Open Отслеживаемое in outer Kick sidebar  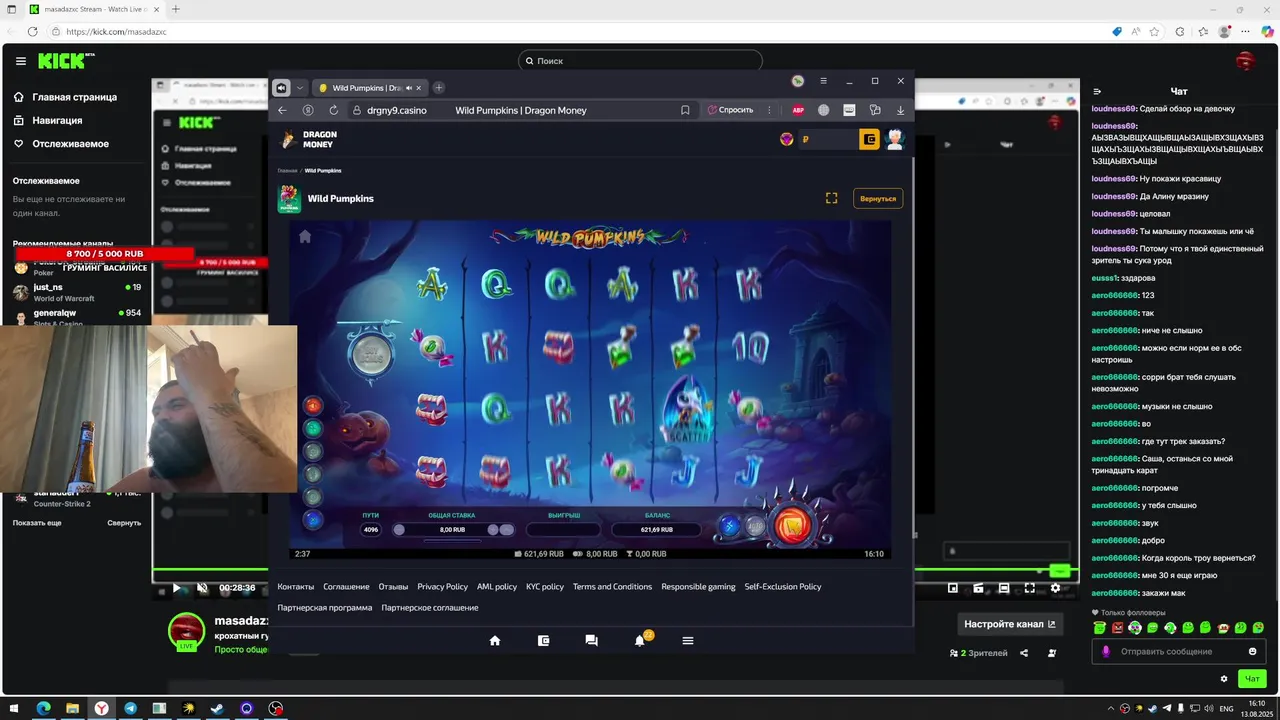(61, 144)
